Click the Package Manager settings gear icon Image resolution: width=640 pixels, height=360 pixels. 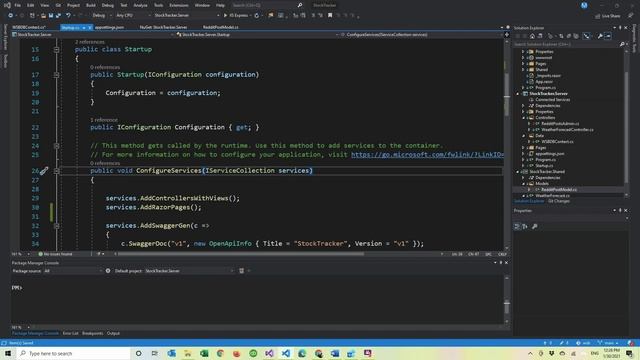click(x=108, y=271)
